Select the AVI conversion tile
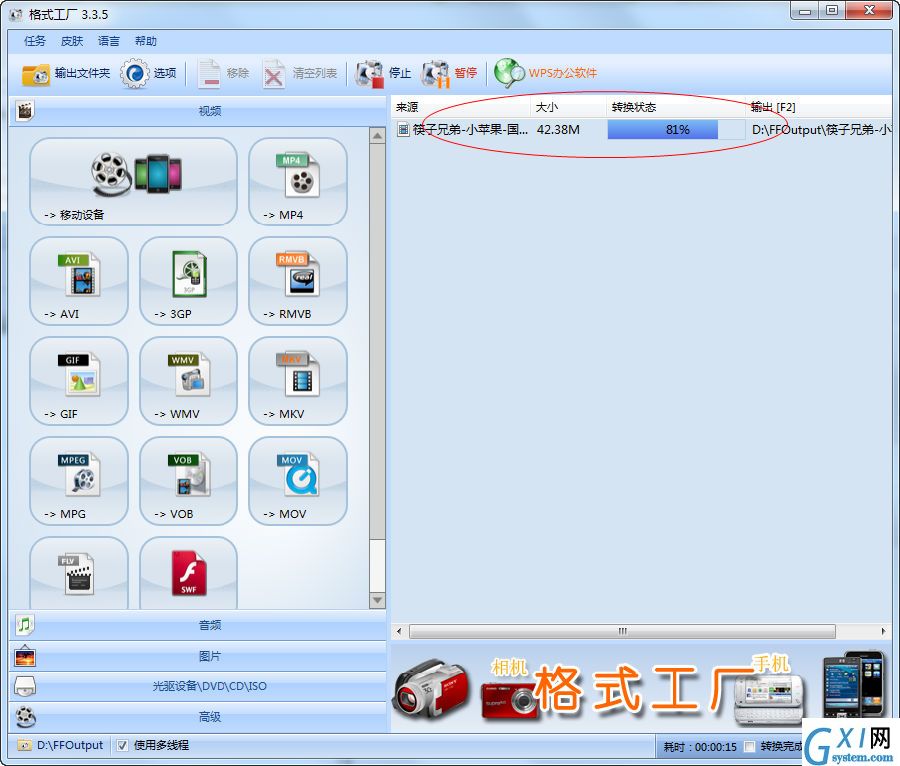The height and width of the screenshot is (766, 900). click(x=79, y=281)
